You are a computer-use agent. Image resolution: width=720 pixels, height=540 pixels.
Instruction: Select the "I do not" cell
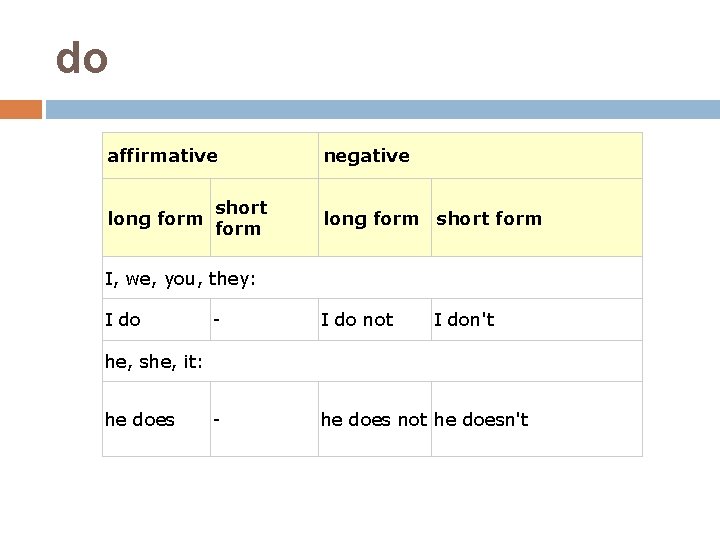coord(357,320)
